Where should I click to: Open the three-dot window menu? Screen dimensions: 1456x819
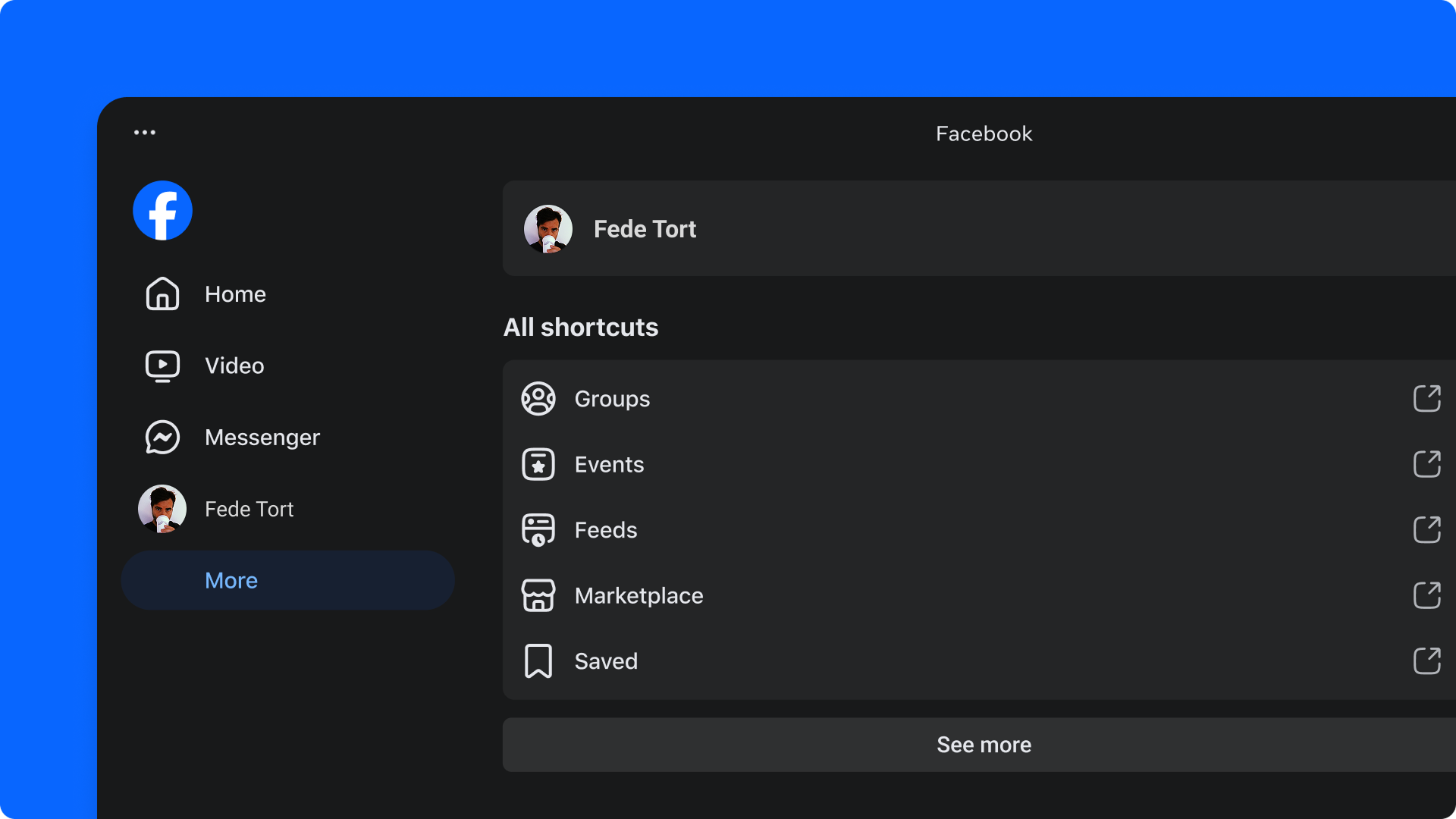pyautogui.click(x=145, y=133)
